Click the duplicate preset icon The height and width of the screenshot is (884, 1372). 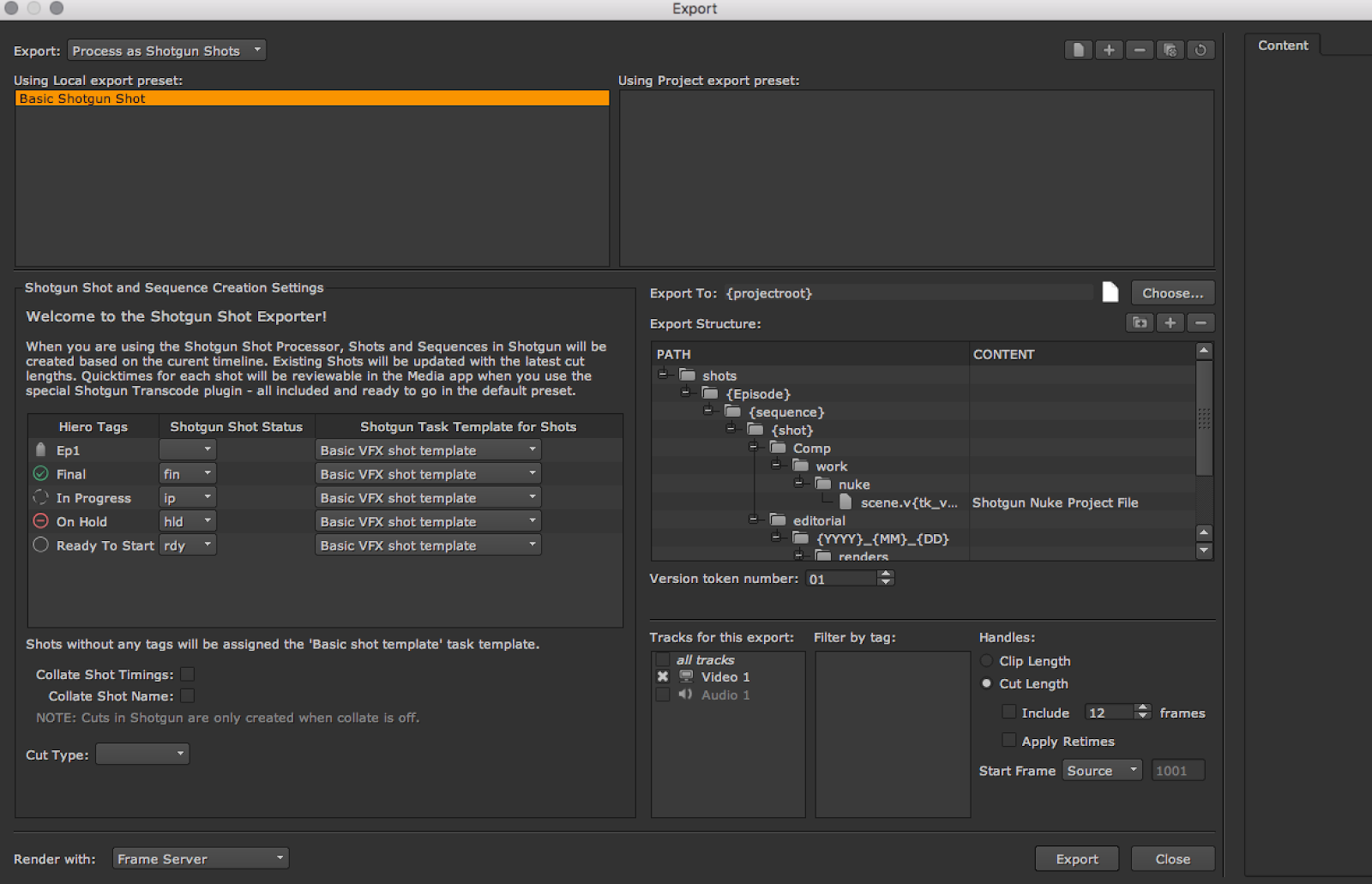pos(1170,50)
